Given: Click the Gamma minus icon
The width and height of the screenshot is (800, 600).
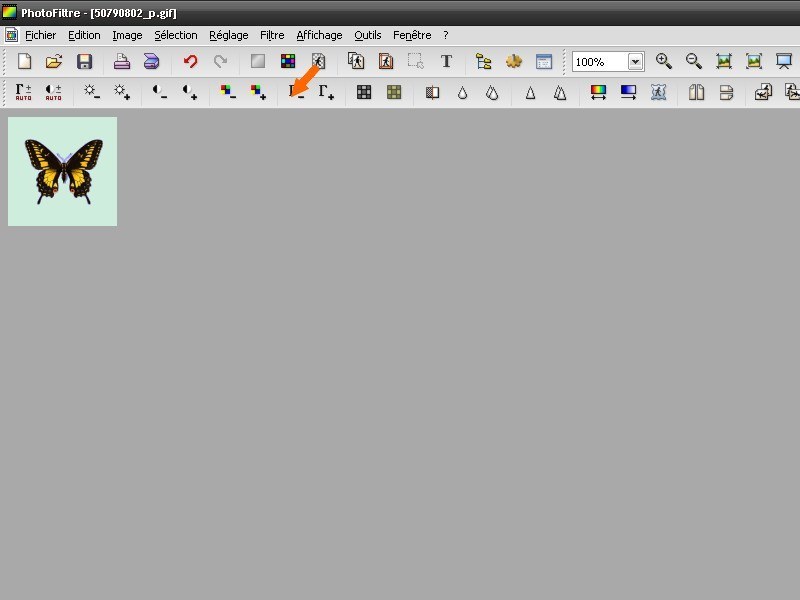Looking at the screenshot, I should point(296,92).
